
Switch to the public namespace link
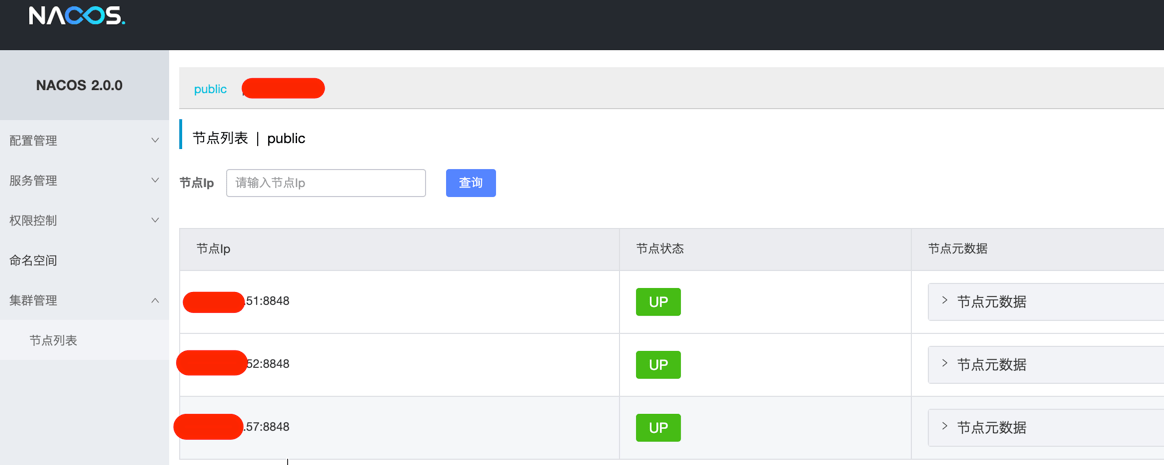coord(210,89)
